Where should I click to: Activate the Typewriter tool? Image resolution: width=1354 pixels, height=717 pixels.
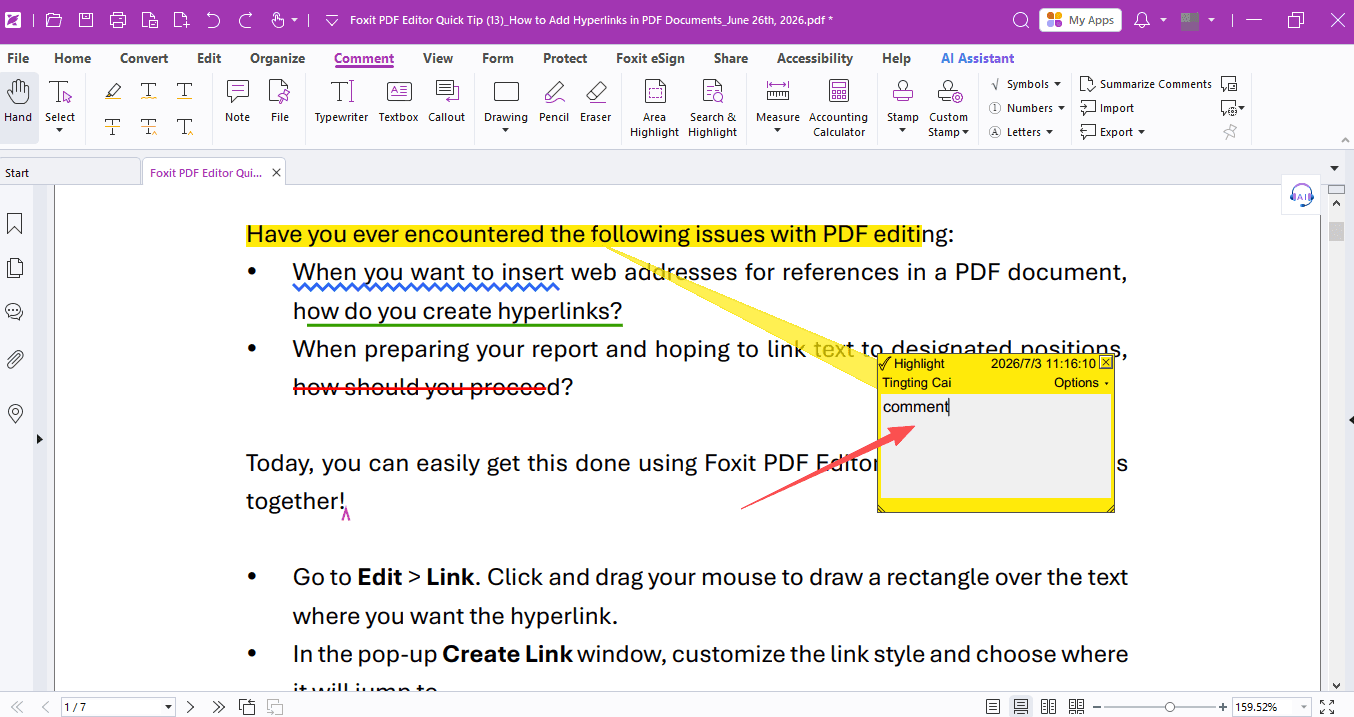[342, 102]
